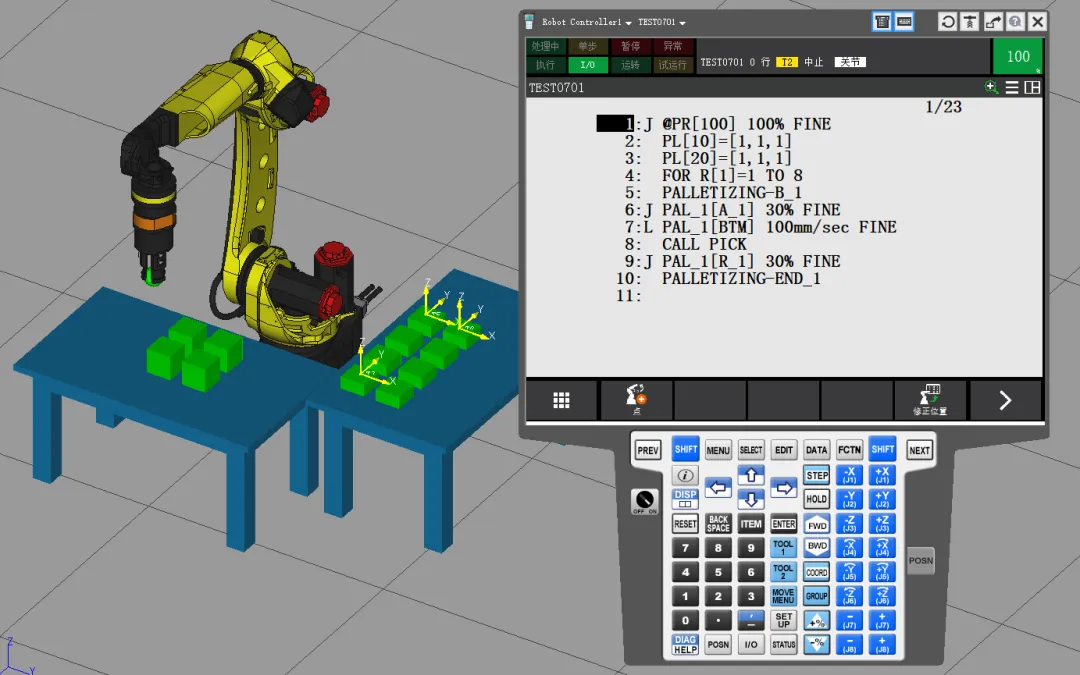Click the green 100% speed override indicator

click(x=1017, y=56)
